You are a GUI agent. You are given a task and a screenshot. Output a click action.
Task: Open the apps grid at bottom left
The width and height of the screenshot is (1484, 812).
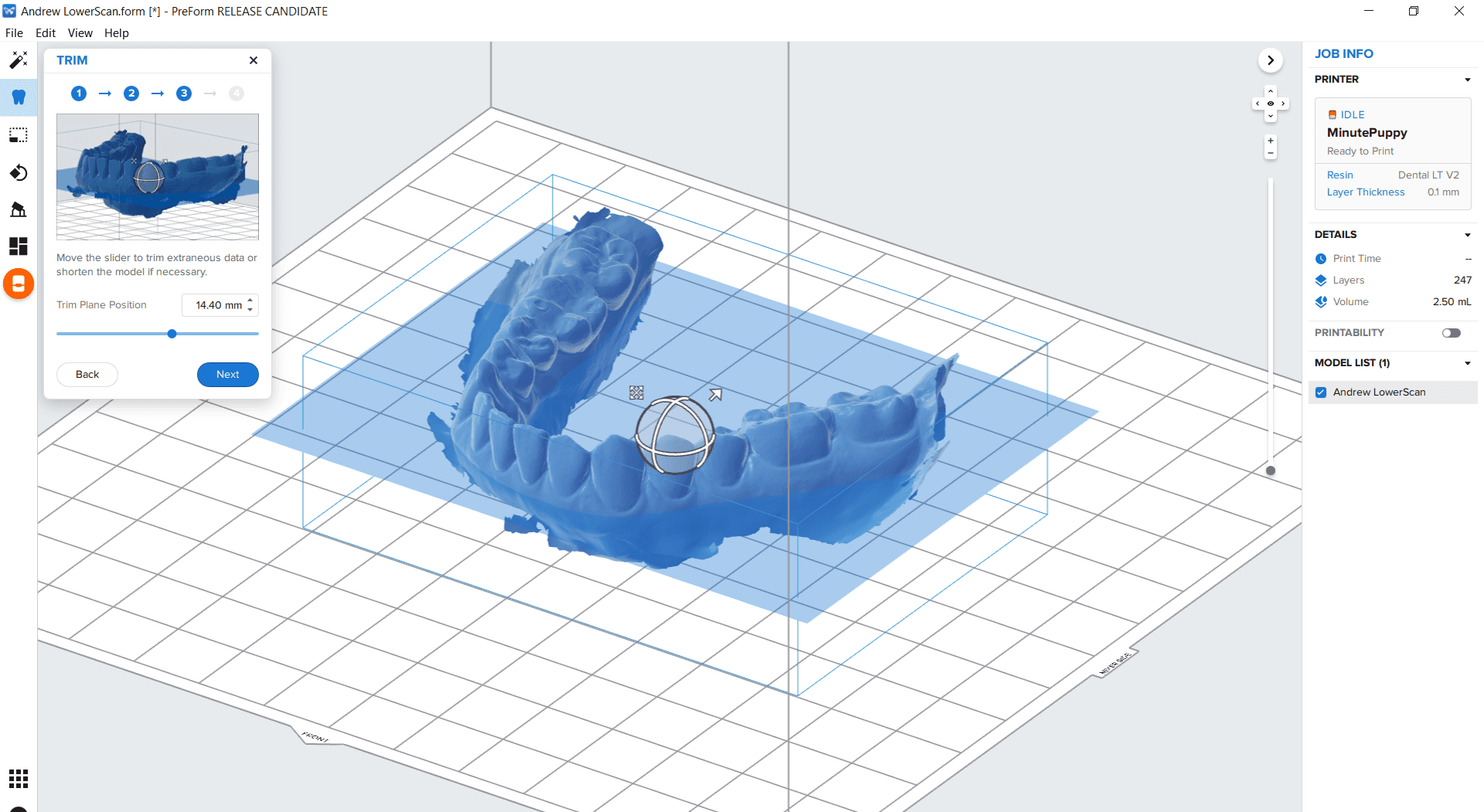pos(18,779)
